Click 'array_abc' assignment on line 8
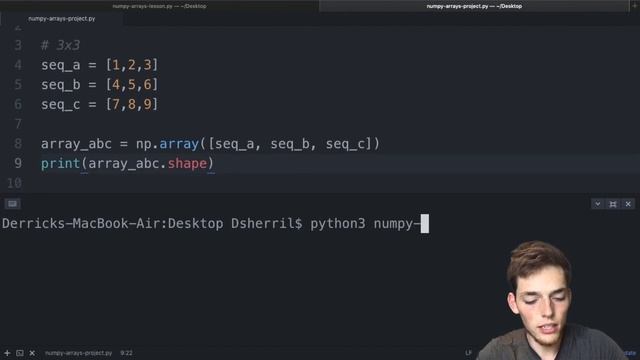This screenshot has width=640, height=360. pyautogui.click(x=76, y=144)
